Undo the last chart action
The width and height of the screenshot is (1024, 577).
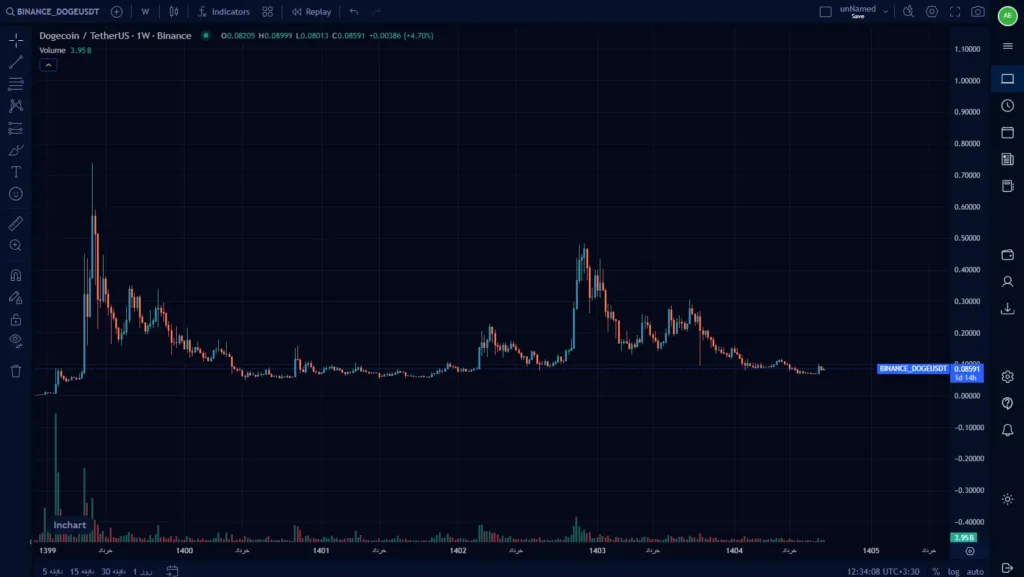click(x=354, y=12)
